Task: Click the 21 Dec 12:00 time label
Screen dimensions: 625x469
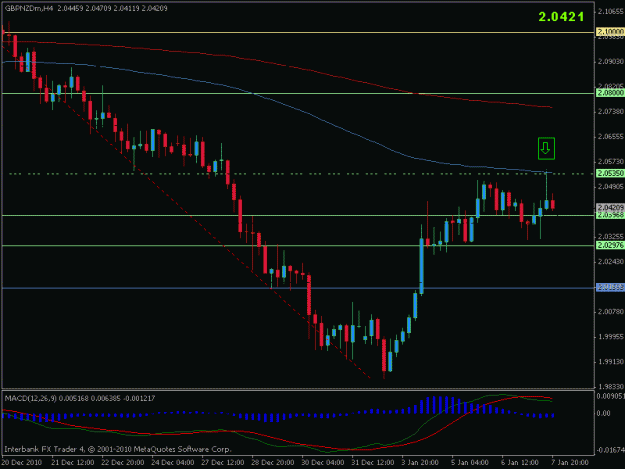Action: [x=73, y=463]
